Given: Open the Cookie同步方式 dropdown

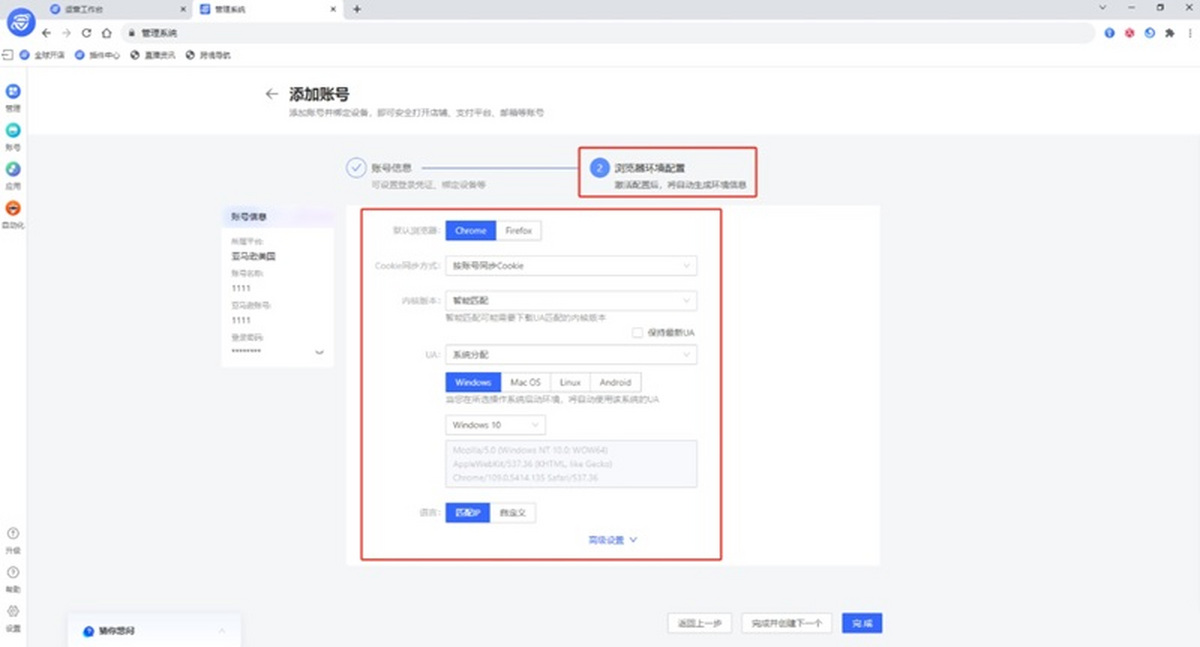Looking at the screenshot, I should pos(570,266).
